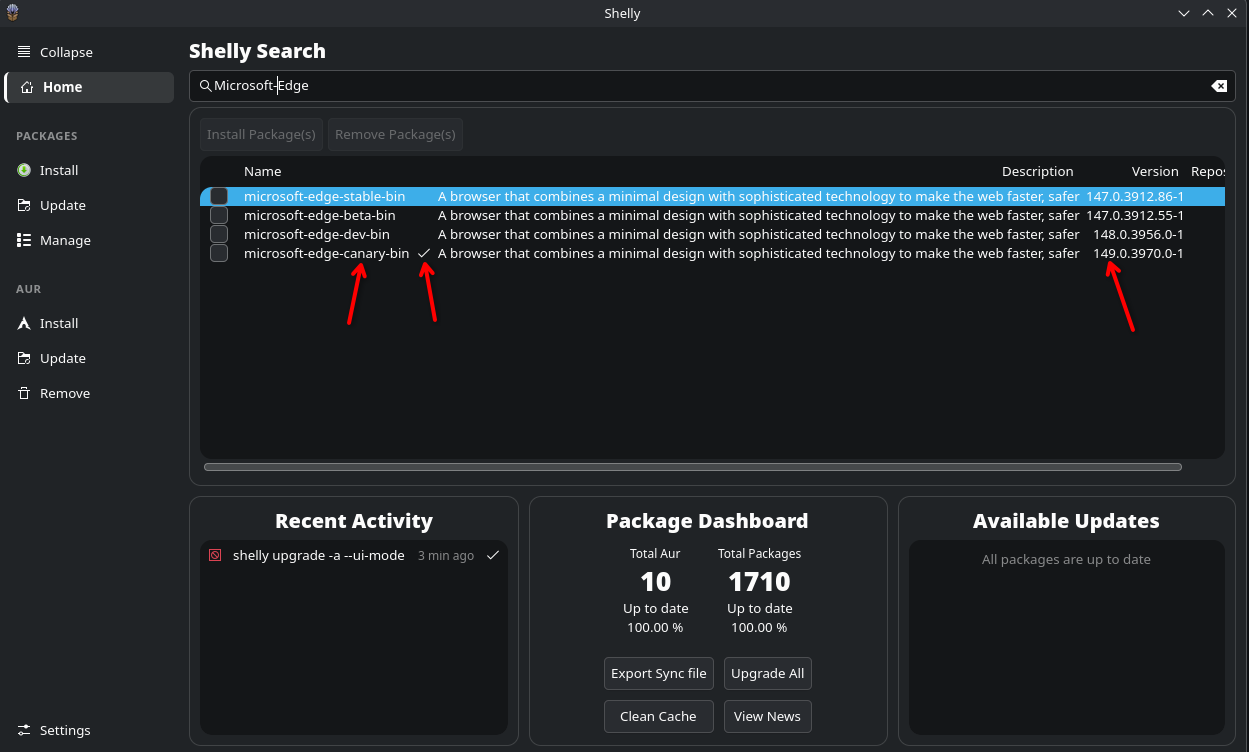Screen dimensions: 1249x752
Task: Click the Remove Package(s) button
Action: 395,134
